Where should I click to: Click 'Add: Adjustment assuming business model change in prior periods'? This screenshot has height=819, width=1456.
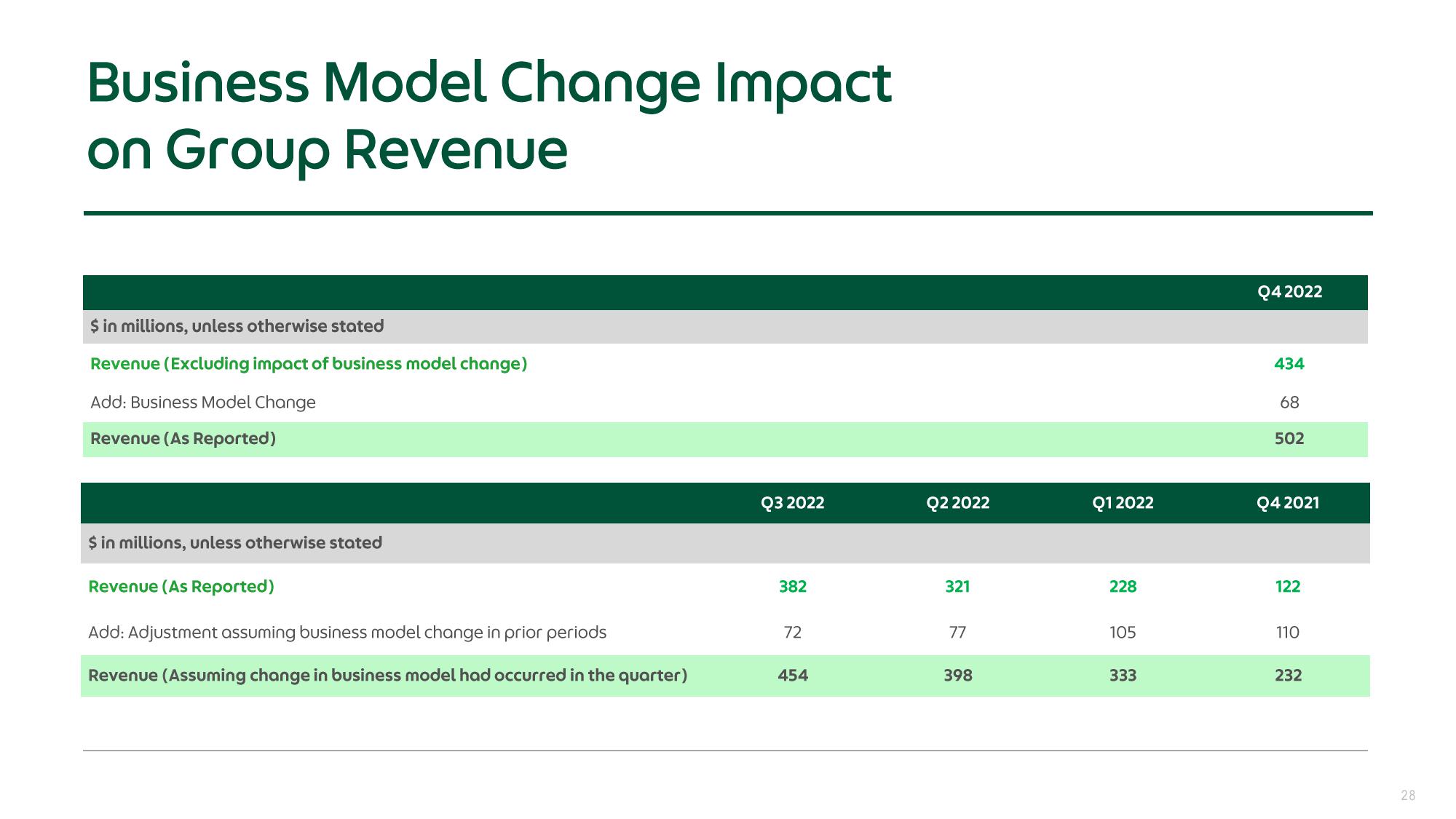tap(347, 633)
